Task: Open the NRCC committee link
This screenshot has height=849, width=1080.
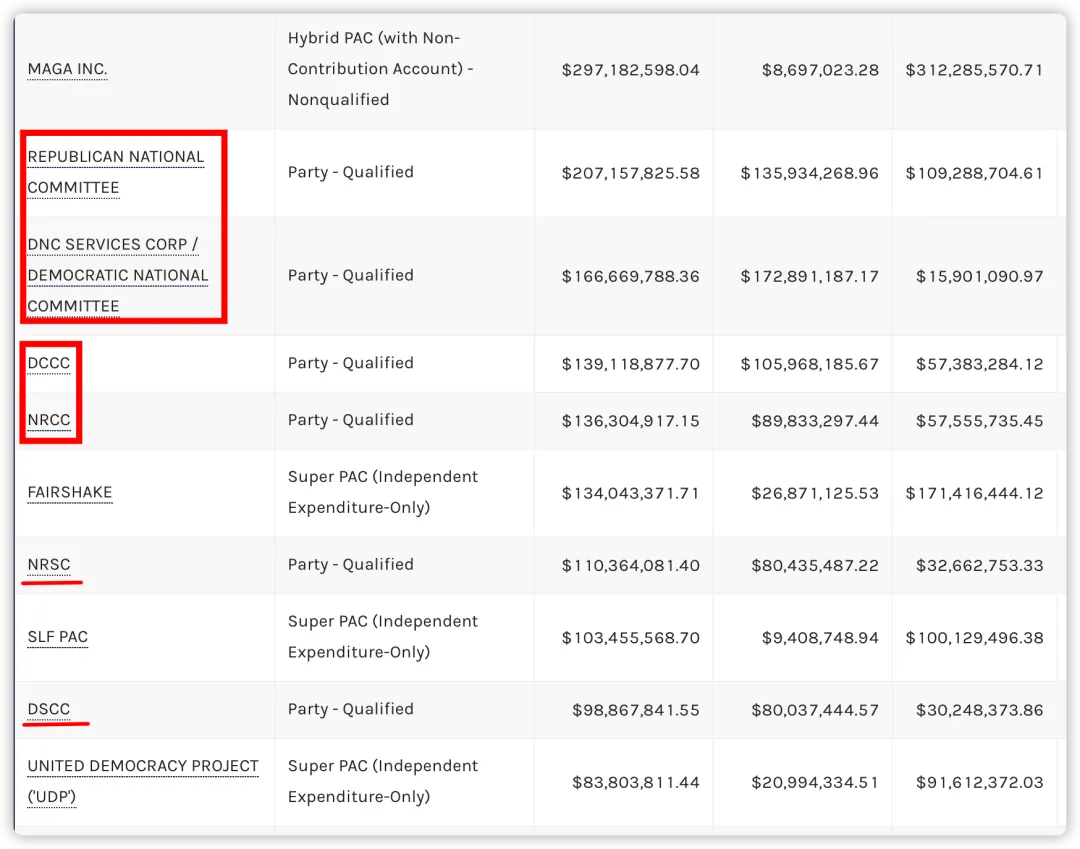Action: 49,421
